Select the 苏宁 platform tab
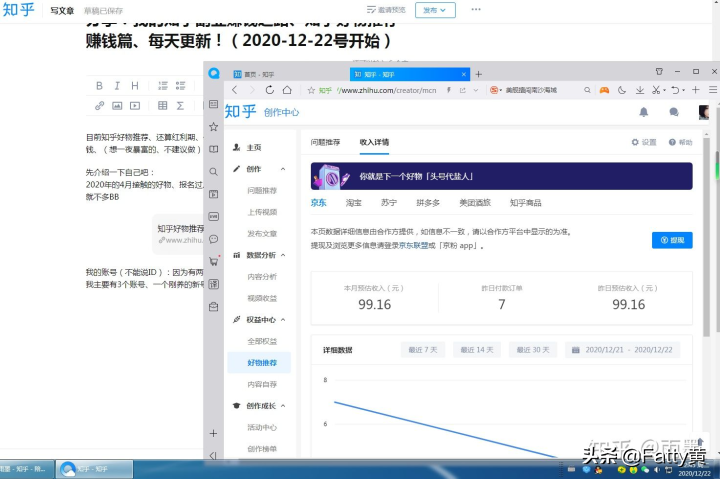This screenshot has width=720, height=479. tap(389, 203)
